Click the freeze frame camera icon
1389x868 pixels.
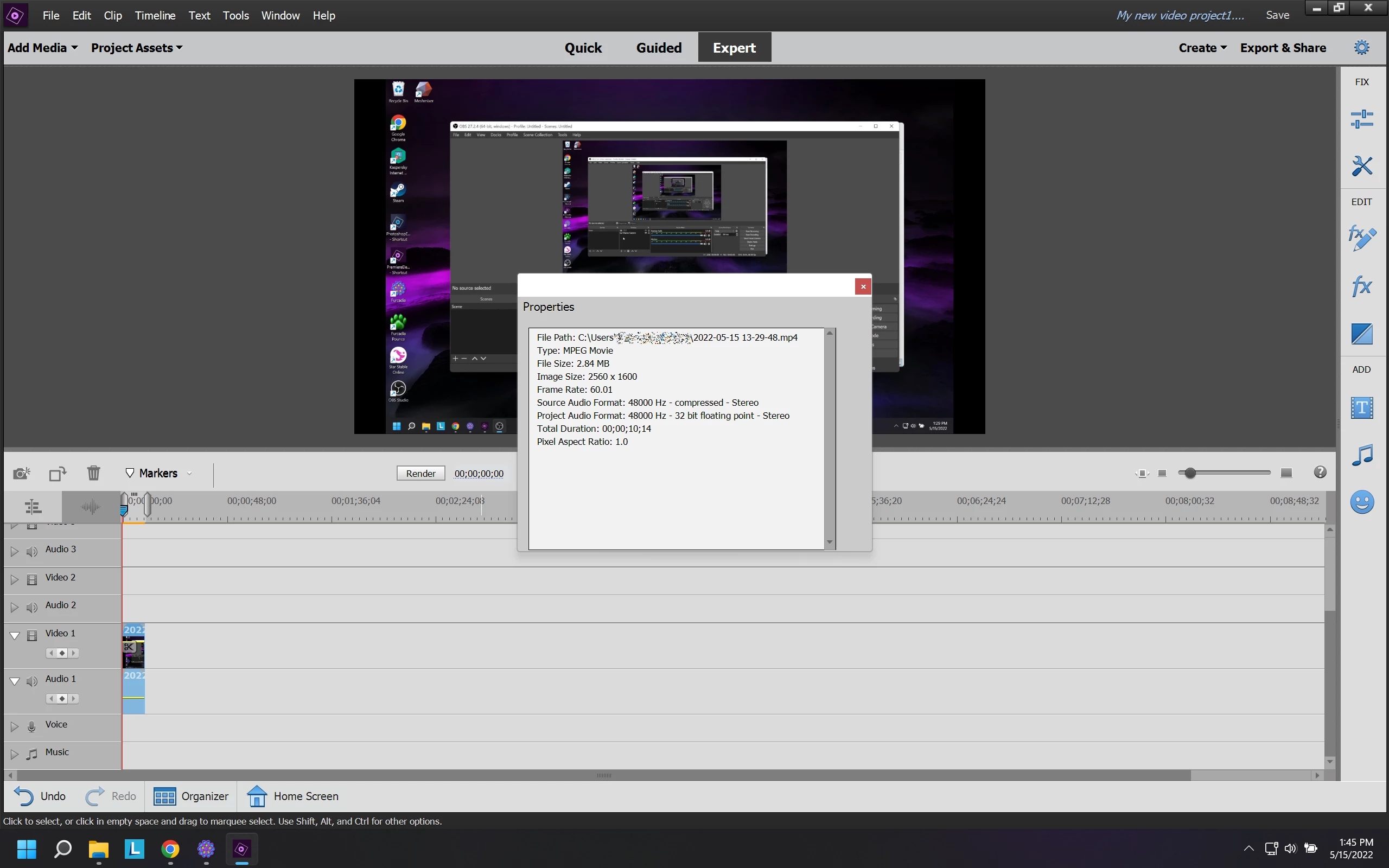tap(21, 473)
